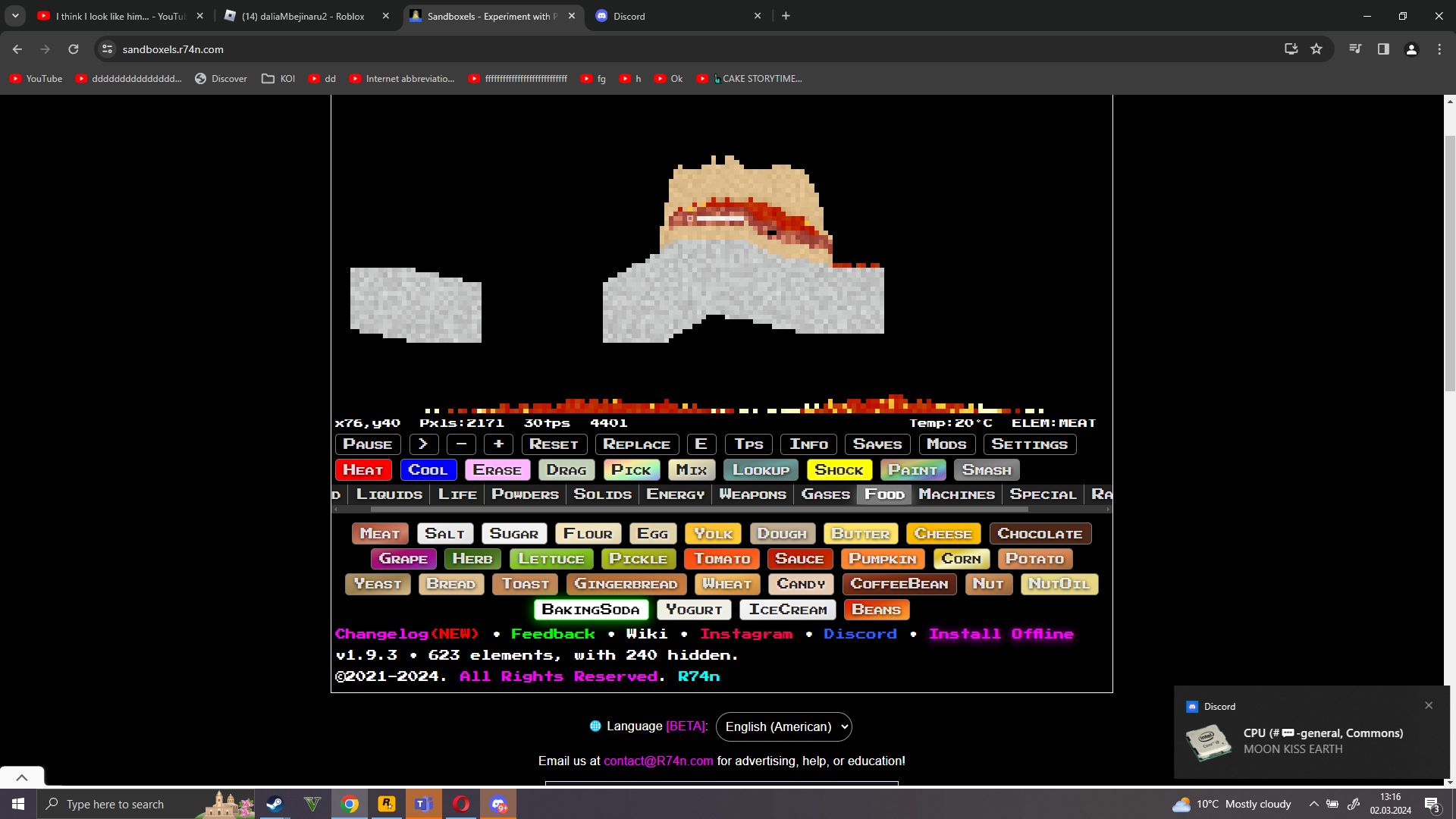Viewport: 1456px width, 819px height.
Task: Open the Language dropdown
Action: point(783,726)
